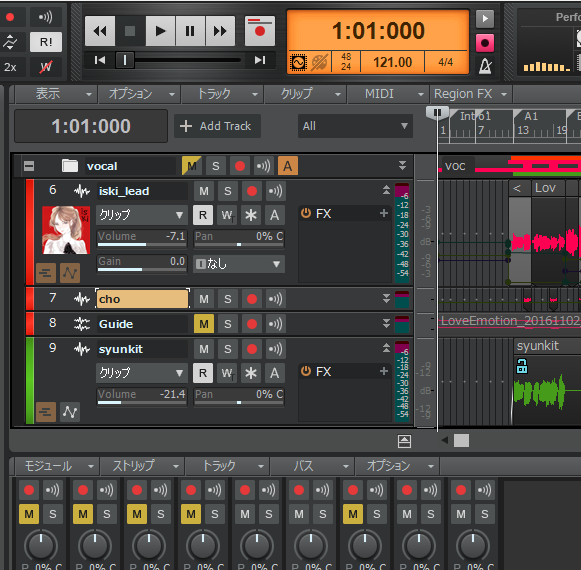
Task: Click the 4/4 time signature
Action: pyautogui.click(x=446, y=62)
